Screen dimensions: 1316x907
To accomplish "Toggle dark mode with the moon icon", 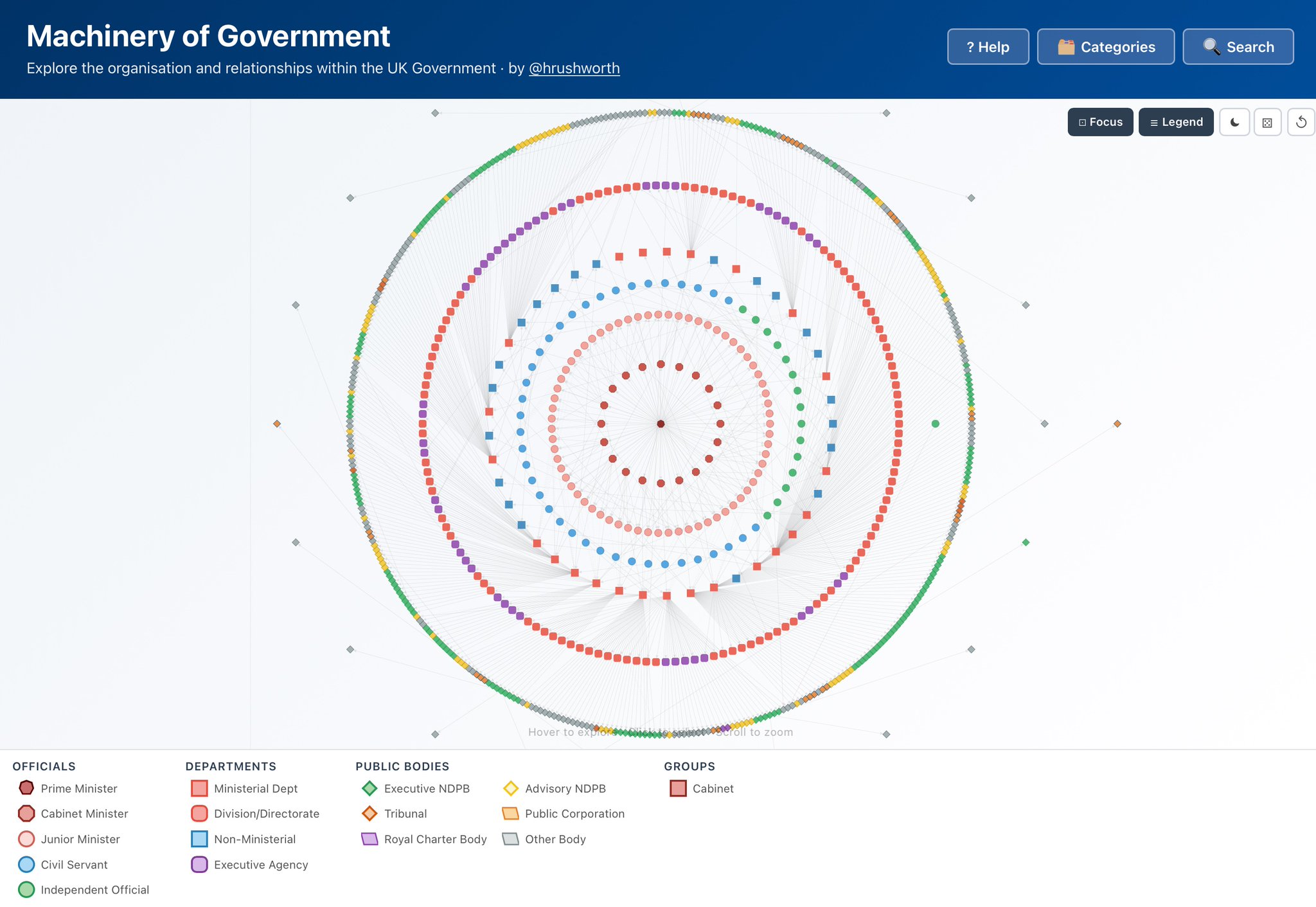I will [1234, 122].
